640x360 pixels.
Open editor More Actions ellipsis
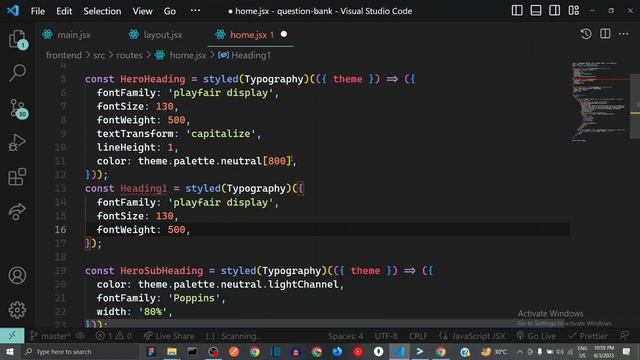click(624, 34)
